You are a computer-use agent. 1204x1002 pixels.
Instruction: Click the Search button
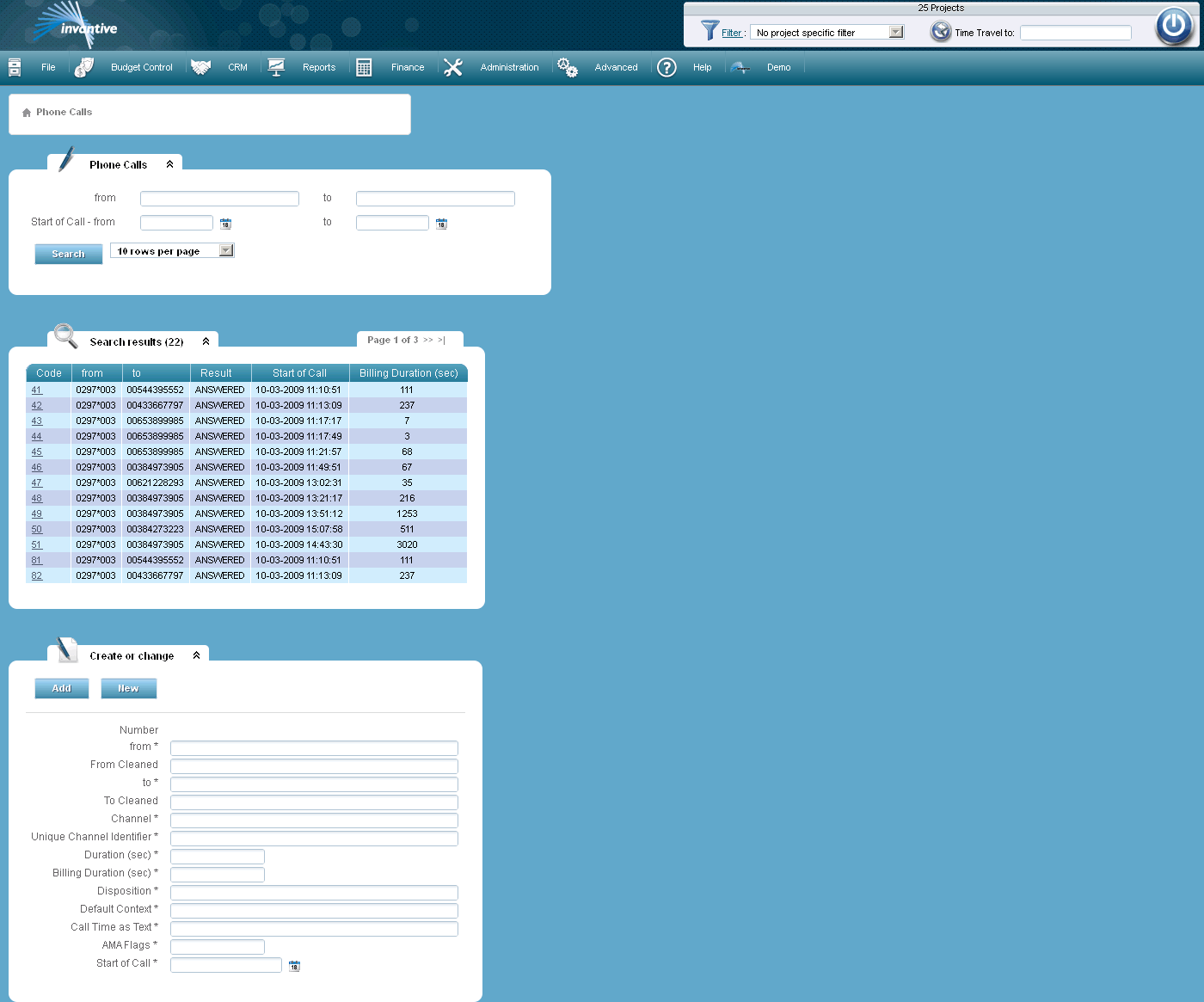[x=68, y=254]
